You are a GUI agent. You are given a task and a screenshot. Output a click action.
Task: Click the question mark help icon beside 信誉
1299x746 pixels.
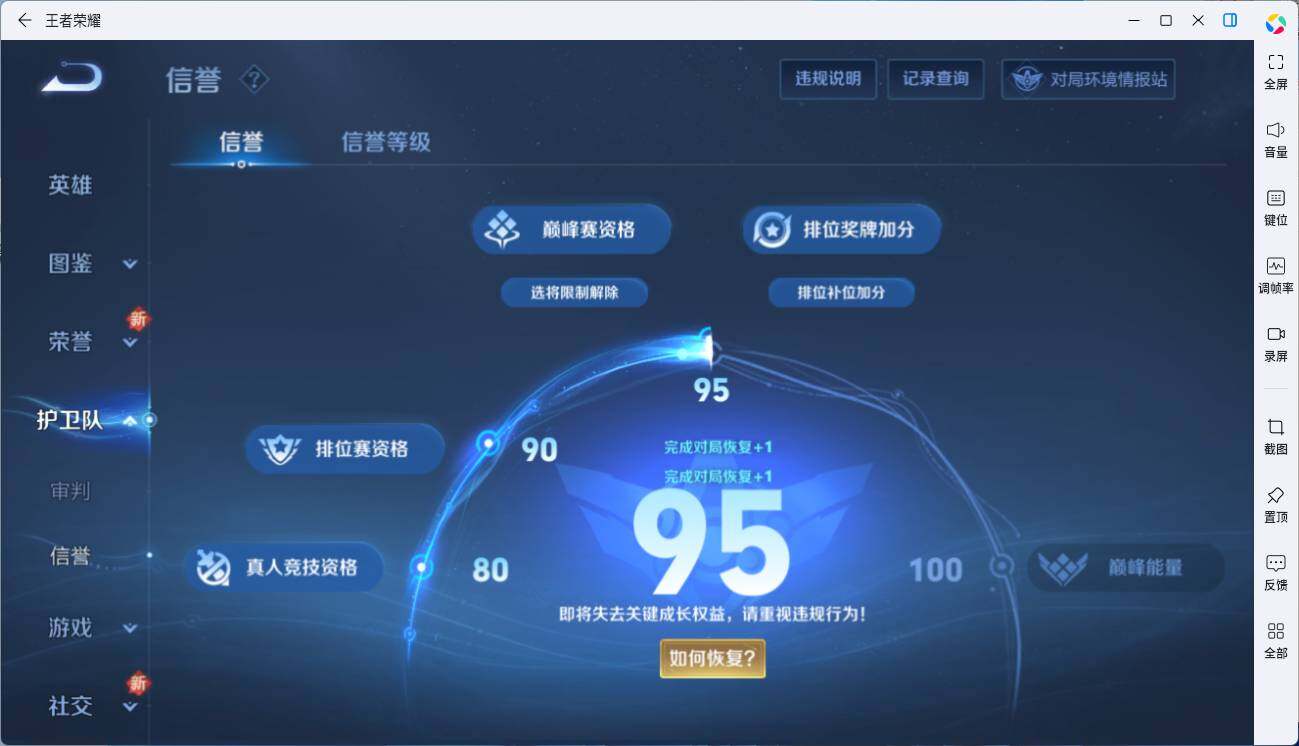[254, 79]
